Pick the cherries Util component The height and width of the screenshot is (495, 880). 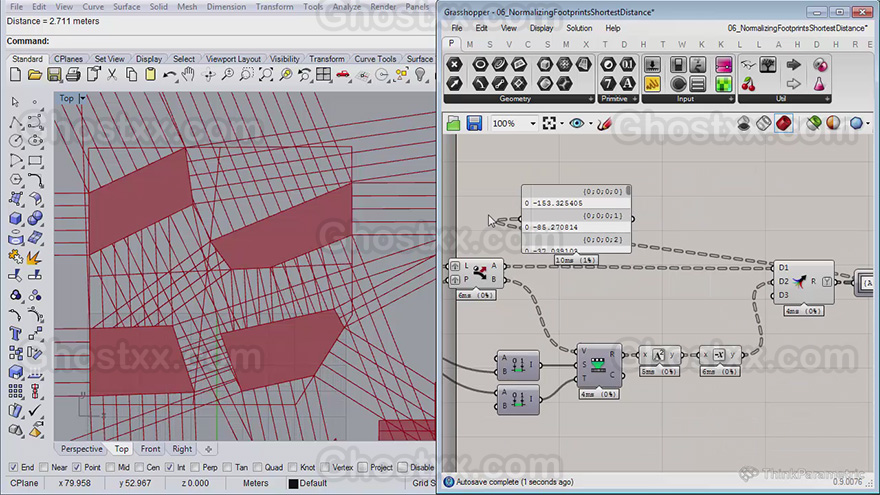pos(748,84)
